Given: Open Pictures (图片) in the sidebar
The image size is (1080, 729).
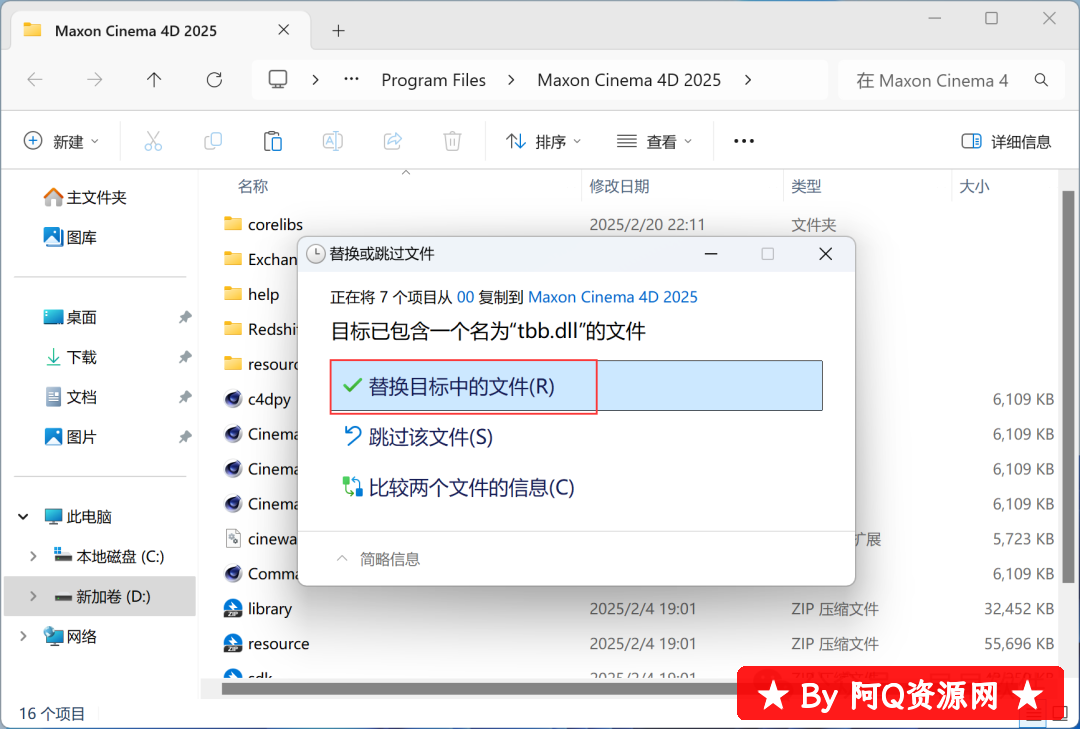Looking at the screenshot, I should (70, 438).
